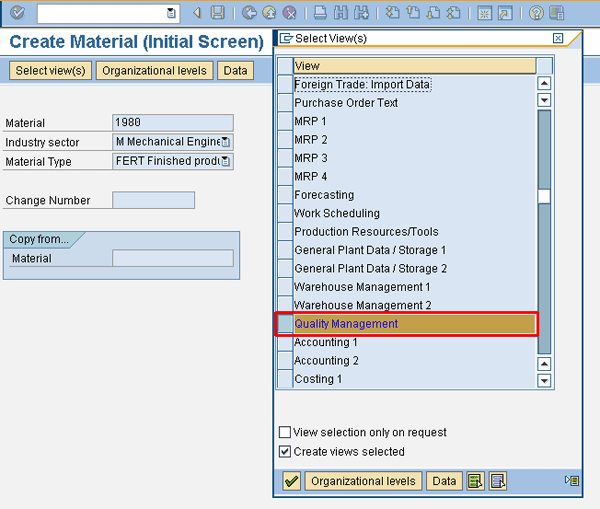The height and width of the screenshot is (509, 600).
Task: Open the Industry sector dropdown
Action: [x=225, y=143]
